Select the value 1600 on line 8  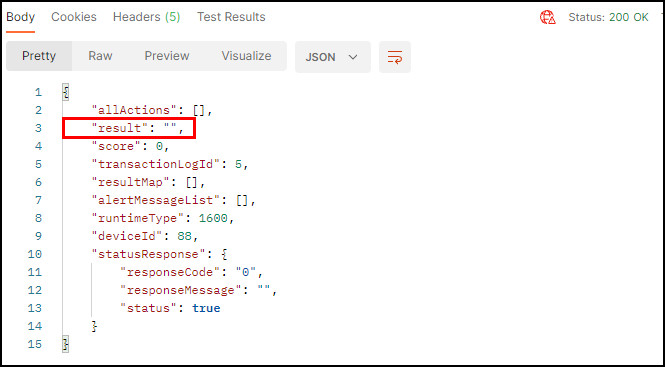tap(213, 218)
